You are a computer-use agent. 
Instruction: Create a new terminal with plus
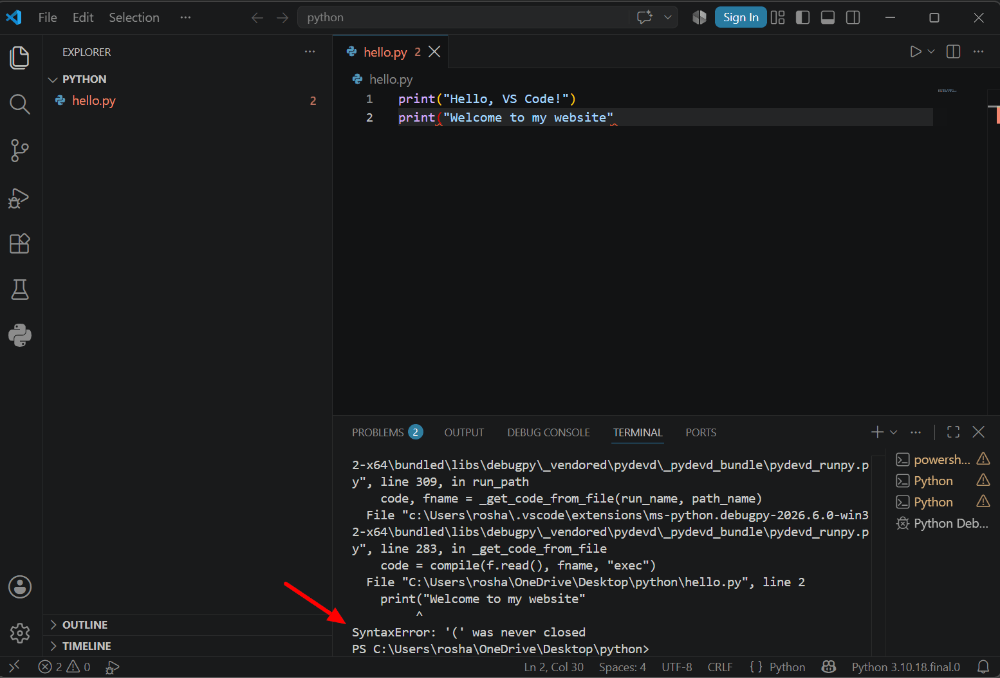[x=877, y=432]
